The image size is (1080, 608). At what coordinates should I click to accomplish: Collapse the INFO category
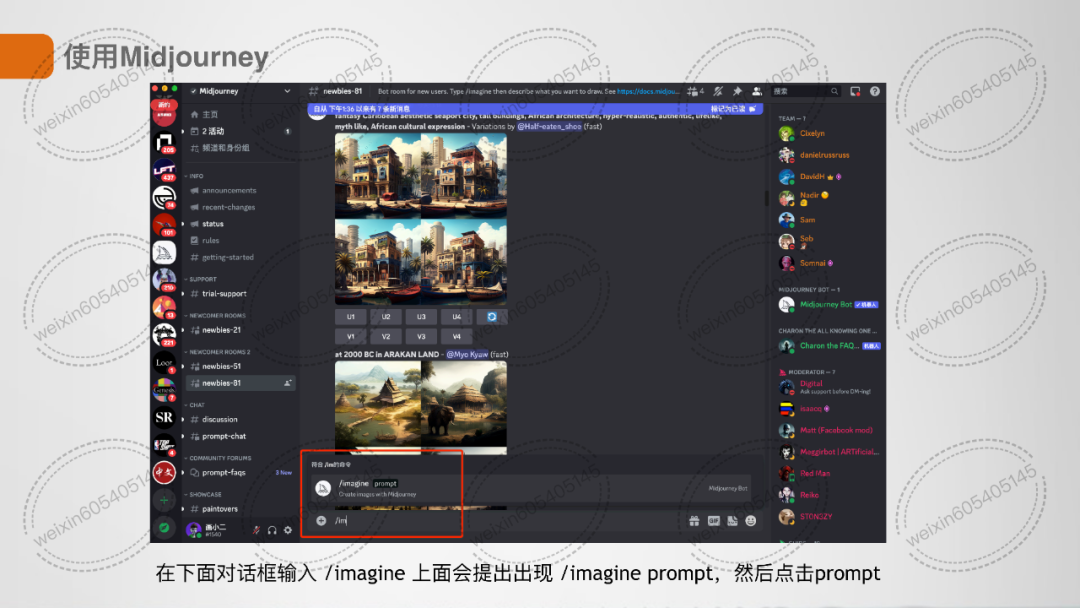tap(196, 176)
